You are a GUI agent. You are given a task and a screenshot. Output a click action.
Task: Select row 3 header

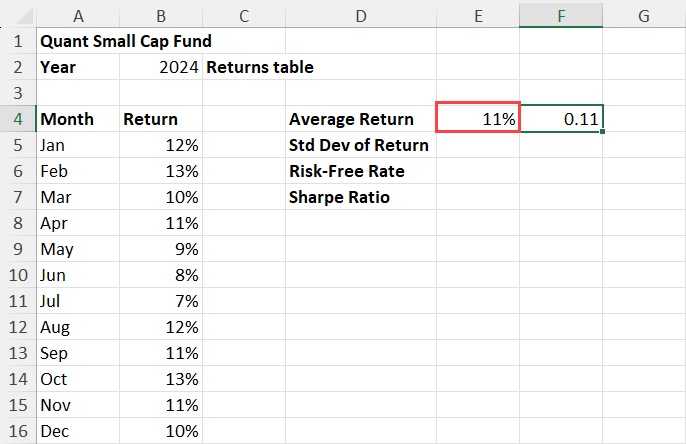[x=18, y=93]
